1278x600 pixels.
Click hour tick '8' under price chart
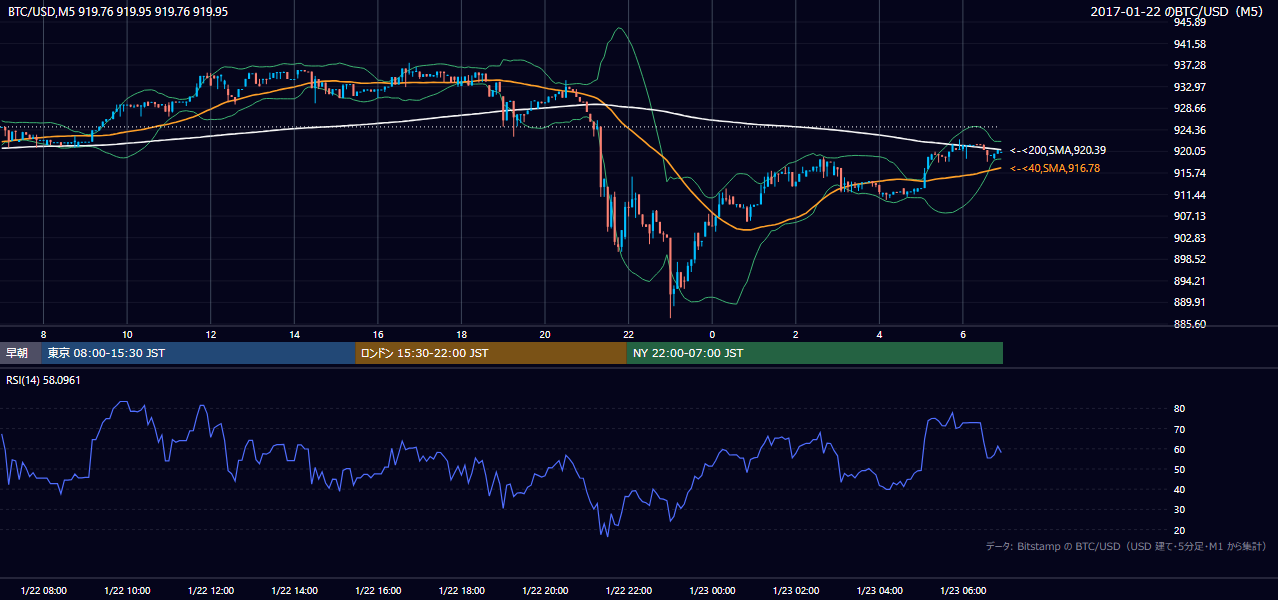pos(43,334)
